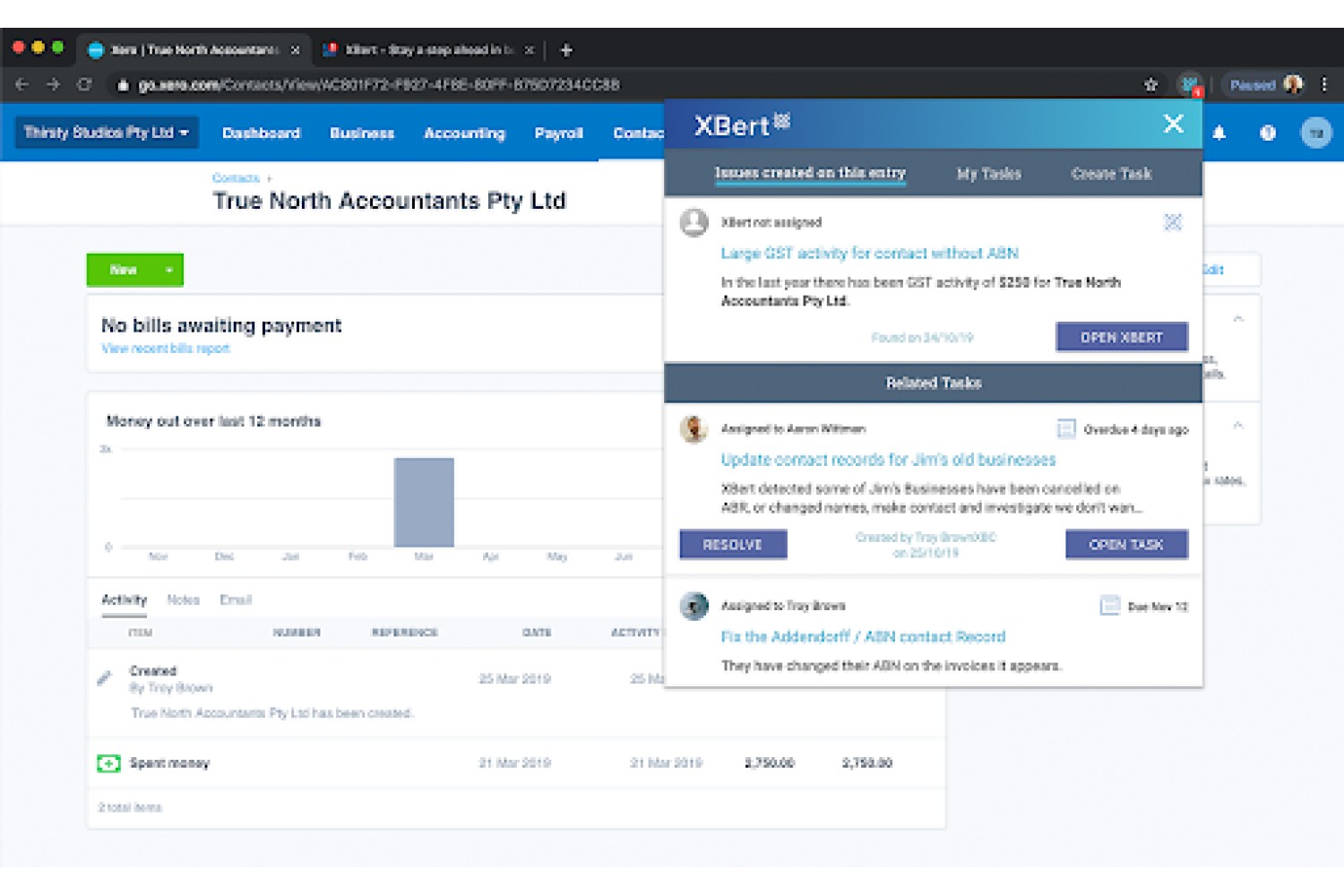Image resolution: width=1344 pixels, height=896 pixels.
Task: Click Edit link on right side
Action: click(1213, 270)
